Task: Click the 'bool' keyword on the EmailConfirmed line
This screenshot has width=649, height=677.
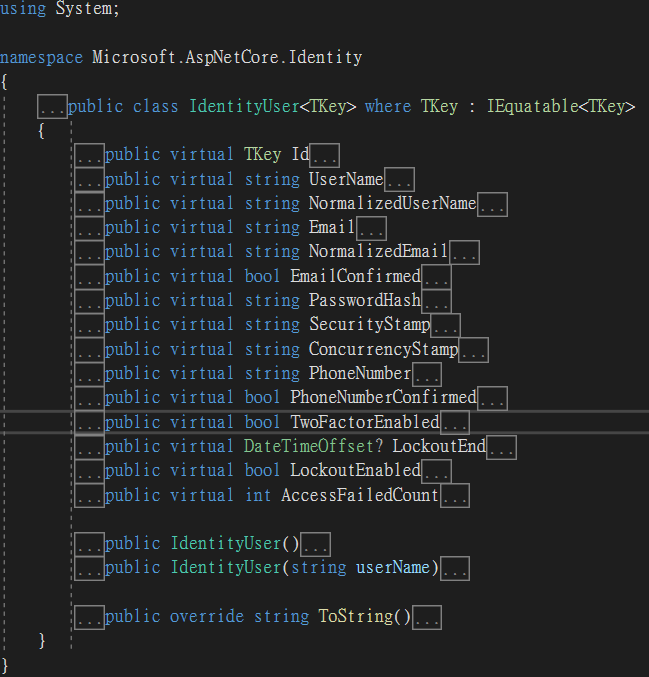Action: (x=263, y=276)
